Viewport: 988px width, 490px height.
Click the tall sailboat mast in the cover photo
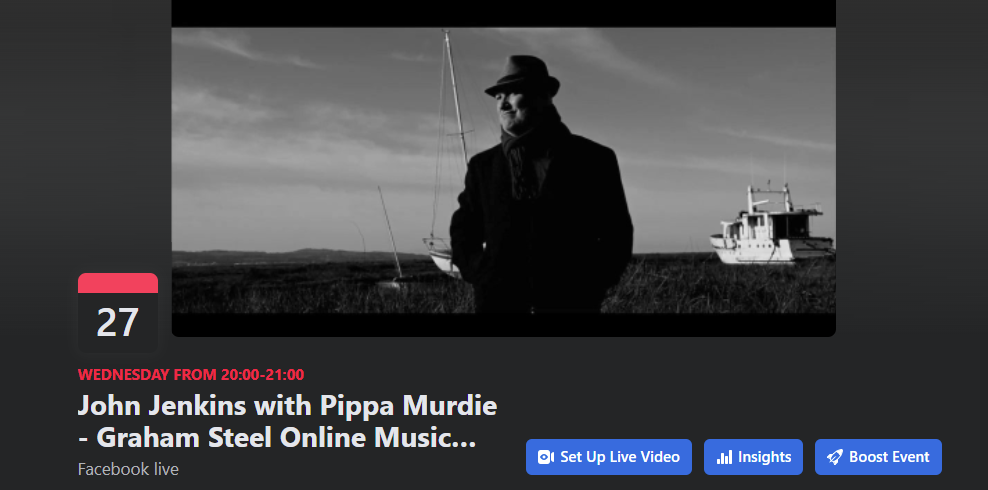[457, 101]
